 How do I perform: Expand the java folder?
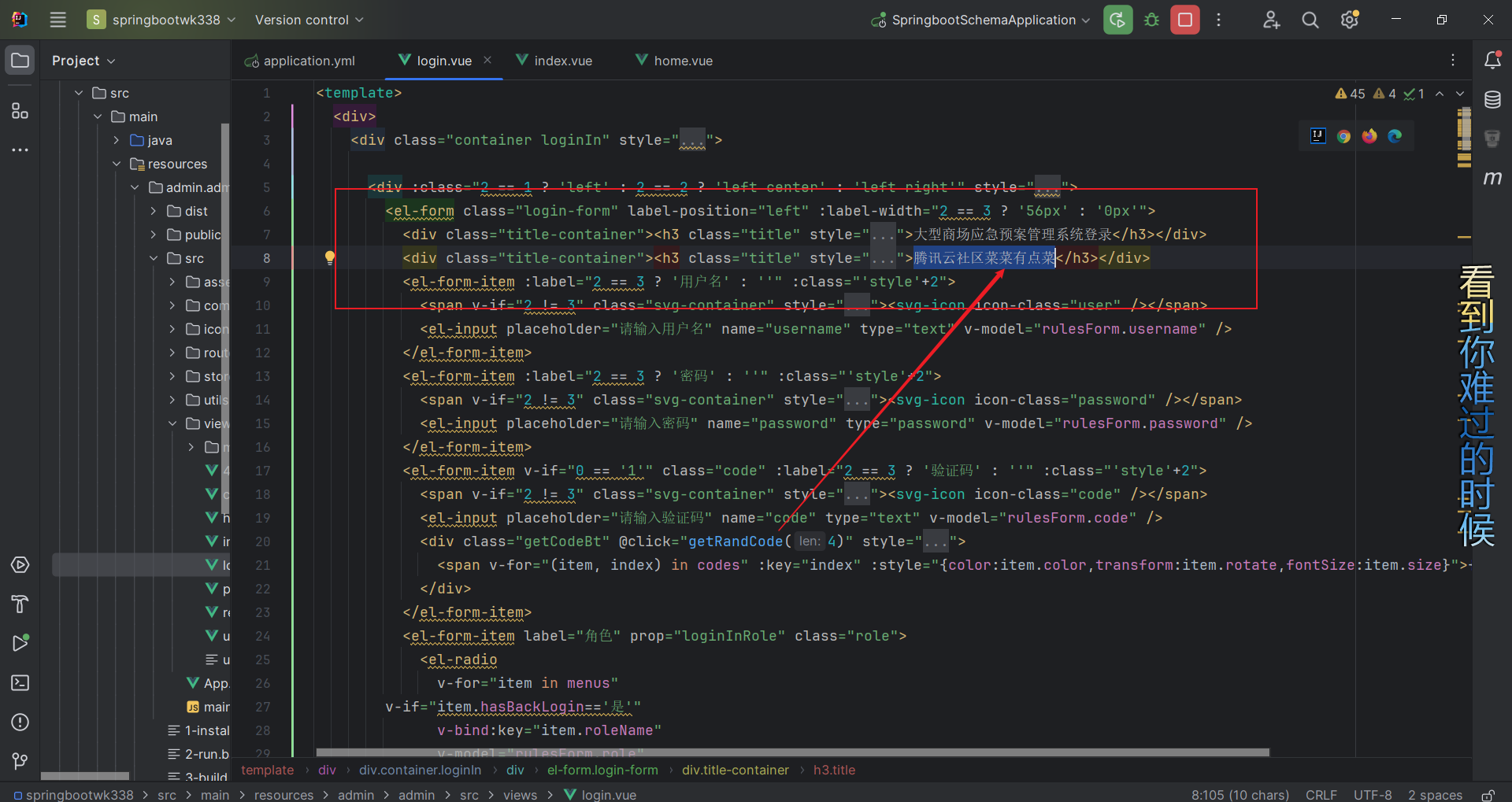pyautogui.click(x=117, y=140)
